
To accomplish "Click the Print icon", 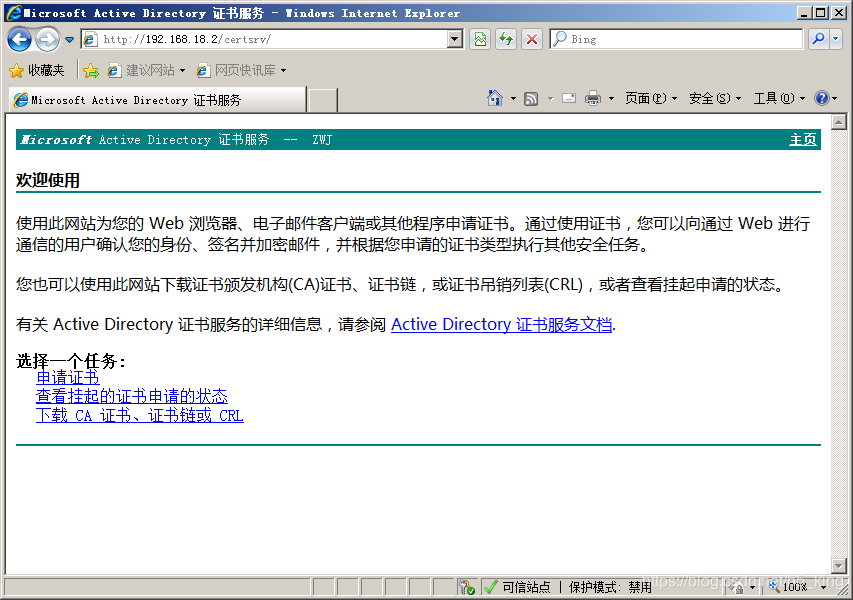I will (x=593, y=98).
